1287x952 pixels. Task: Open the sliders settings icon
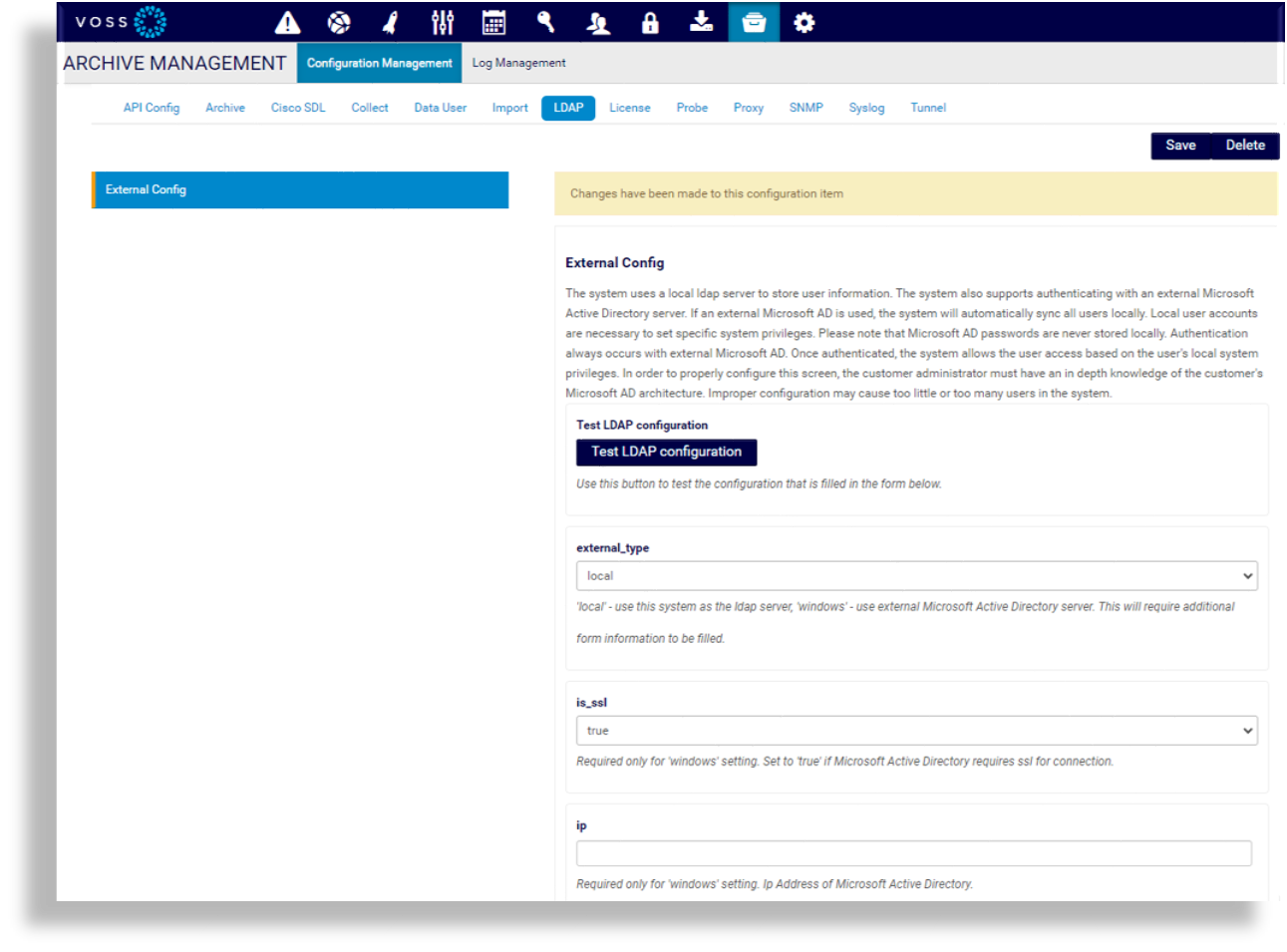(x=443, y=22)
